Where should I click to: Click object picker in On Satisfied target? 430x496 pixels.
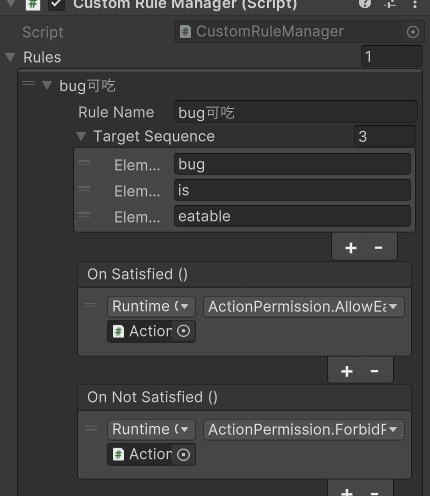(x=183, y=331)
